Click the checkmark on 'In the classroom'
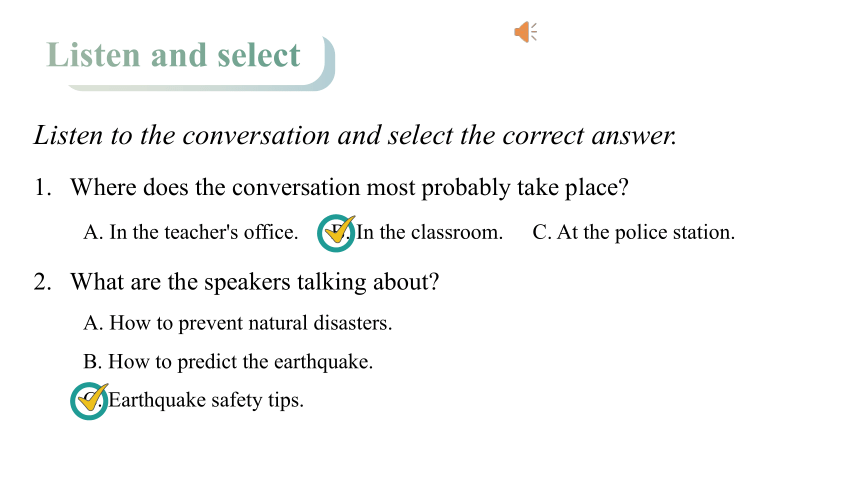The image size is (860, 484). pos(340,229)
